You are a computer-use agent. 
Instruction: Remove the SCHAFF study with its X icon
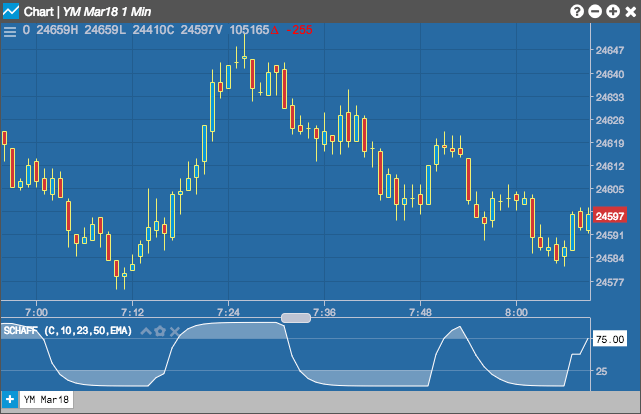coord(175,331)
